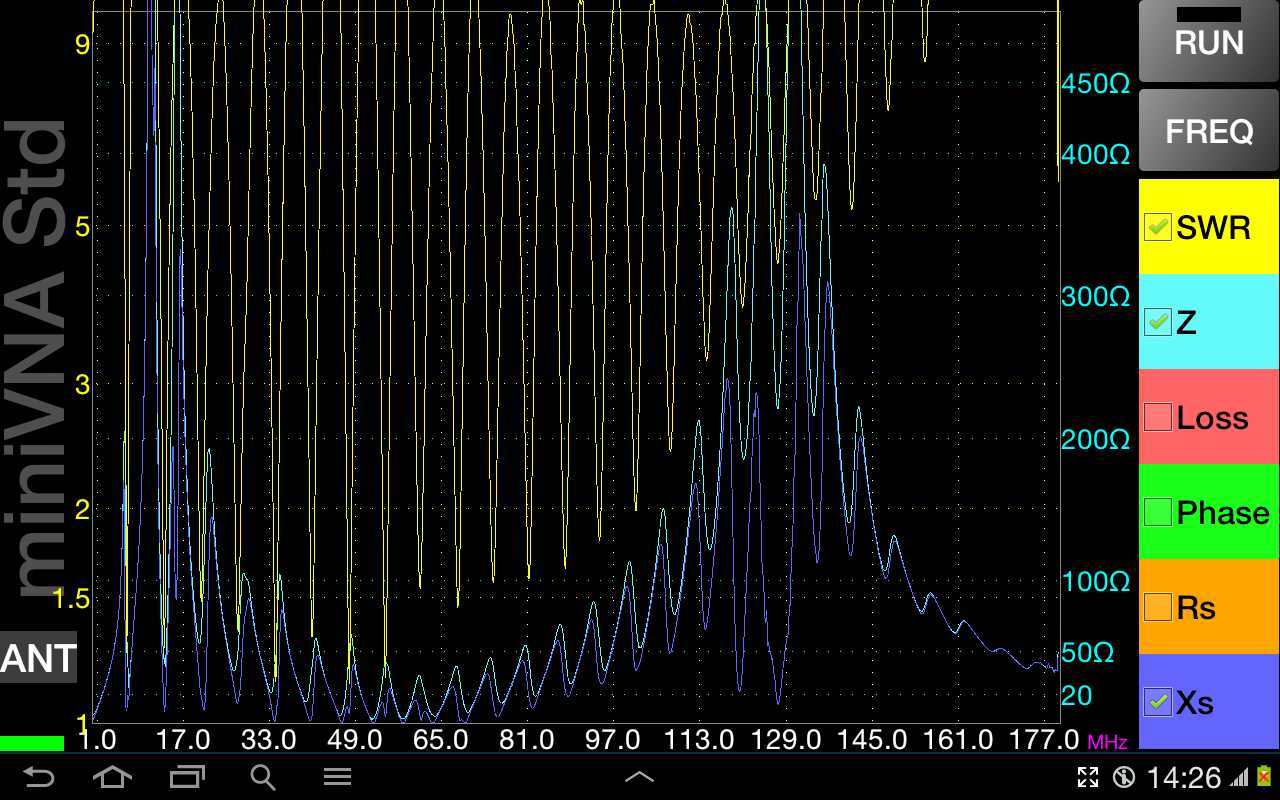1280x800 pixels.
Task: Tap the 300Ω impedance scale label
Action: (1096, 297)
